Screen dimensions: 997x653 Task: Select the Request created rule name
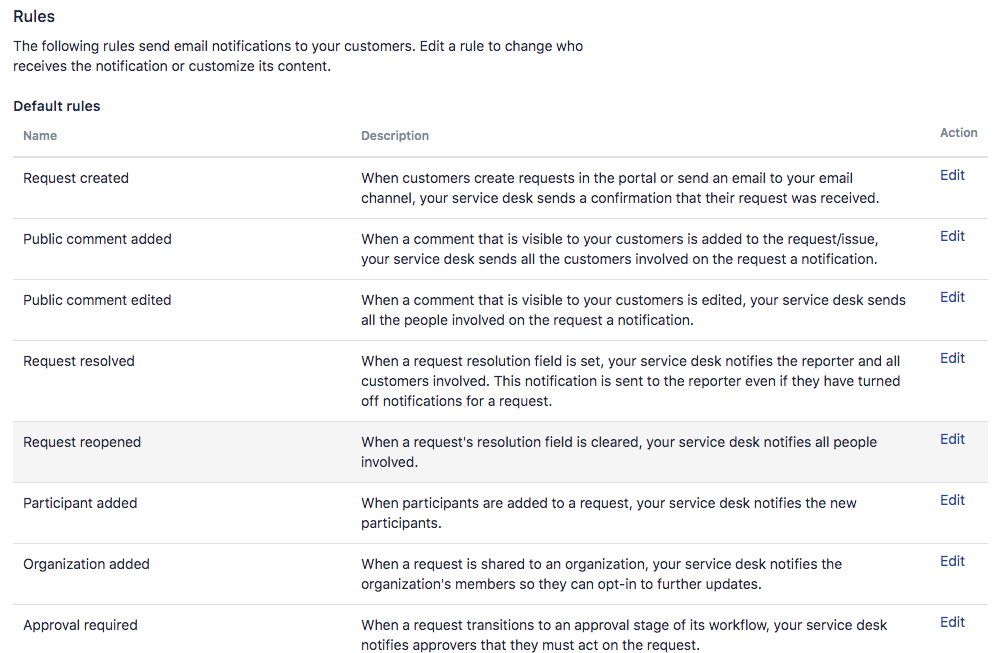(x=76, y=178)
